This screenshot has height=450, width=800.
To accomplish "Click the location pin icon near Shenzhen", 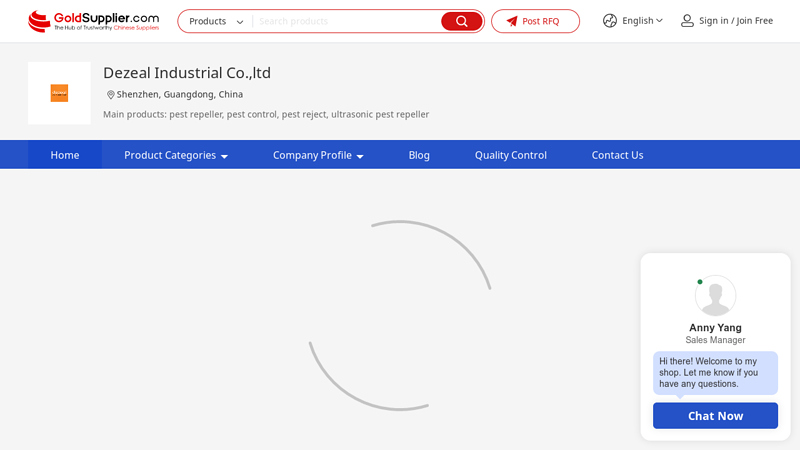I will pyautogui.click(x=110, y=94).
